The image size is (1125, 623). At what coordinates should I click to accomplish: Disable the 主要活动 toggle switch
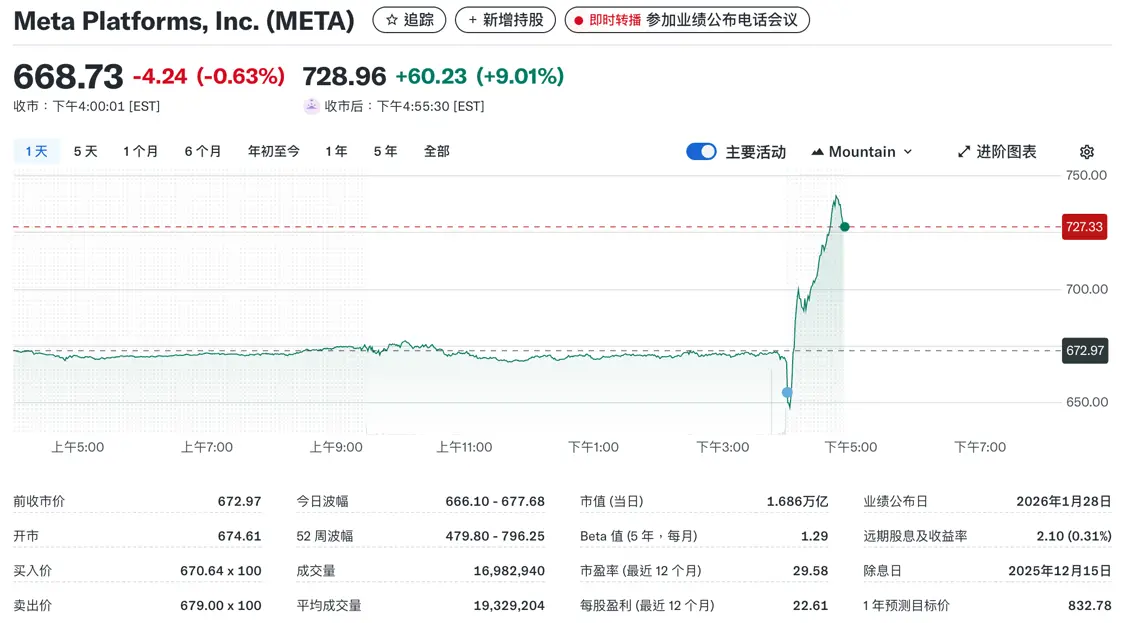[701, 151]
